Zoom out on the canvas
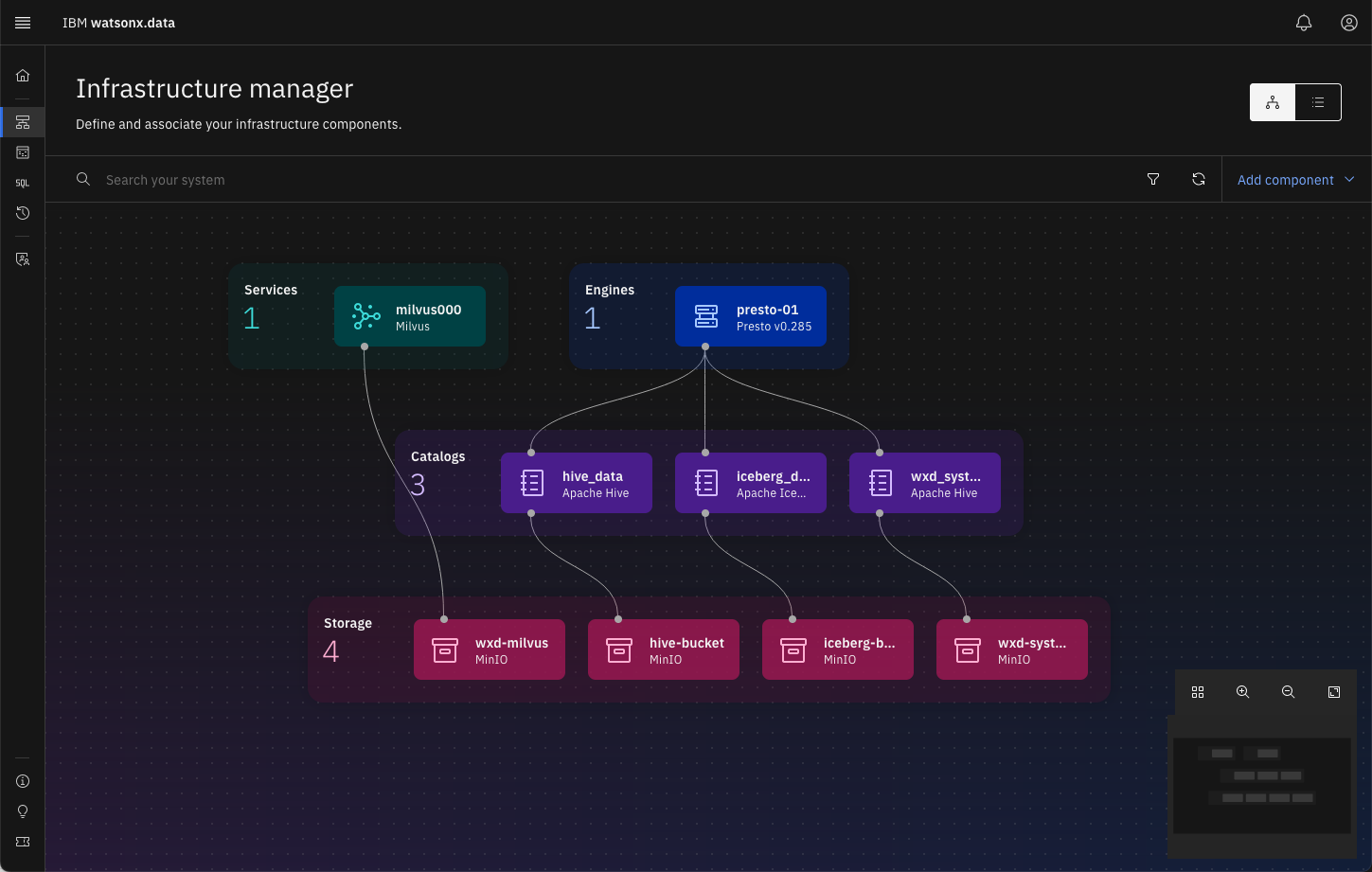The height and width of the screenshot is (872, 1372). (1289, 692)
